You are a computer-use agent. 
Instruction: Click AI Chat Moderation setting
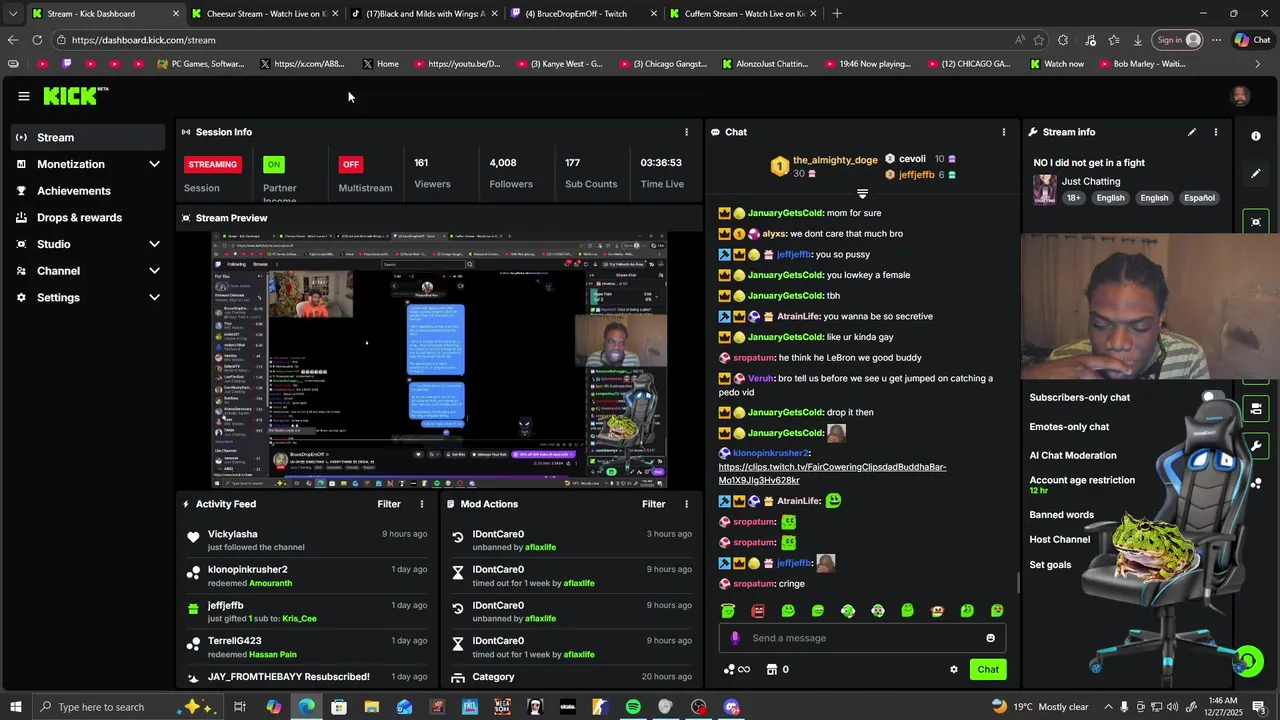[x=1073, y=456]
